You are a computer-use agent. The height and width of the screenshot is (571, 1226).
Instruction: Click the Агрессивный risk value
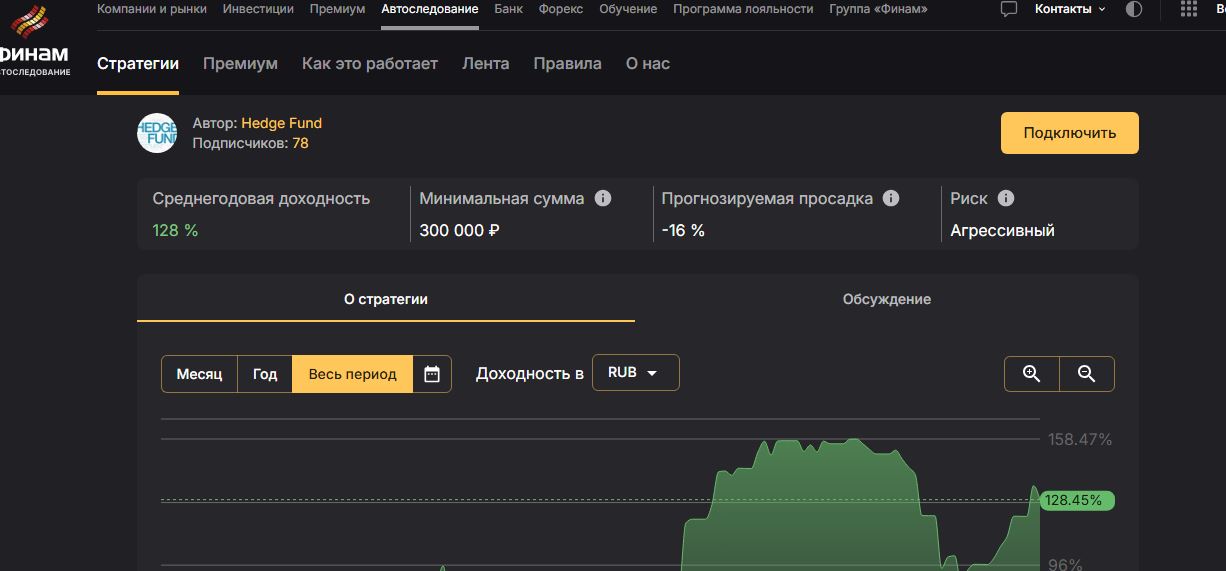click(1002, 230)
